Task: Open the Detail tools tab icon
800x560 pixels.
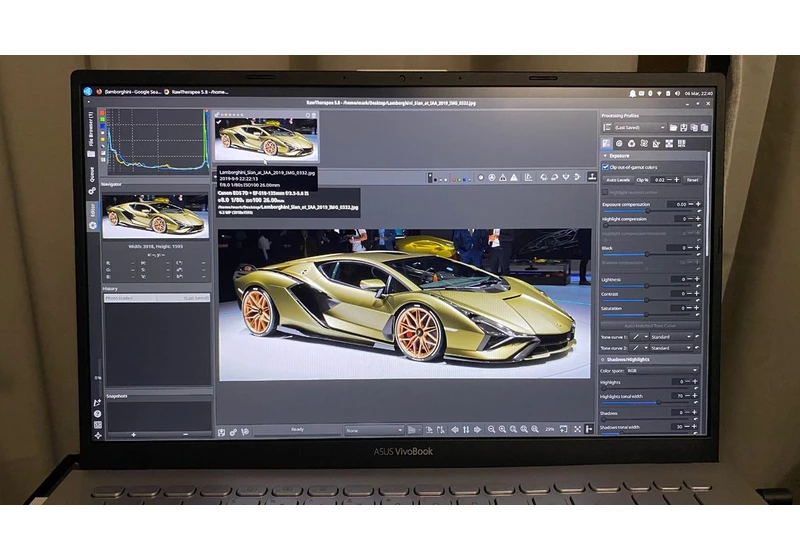Action: pyautogui.click(x=619, y=144)
